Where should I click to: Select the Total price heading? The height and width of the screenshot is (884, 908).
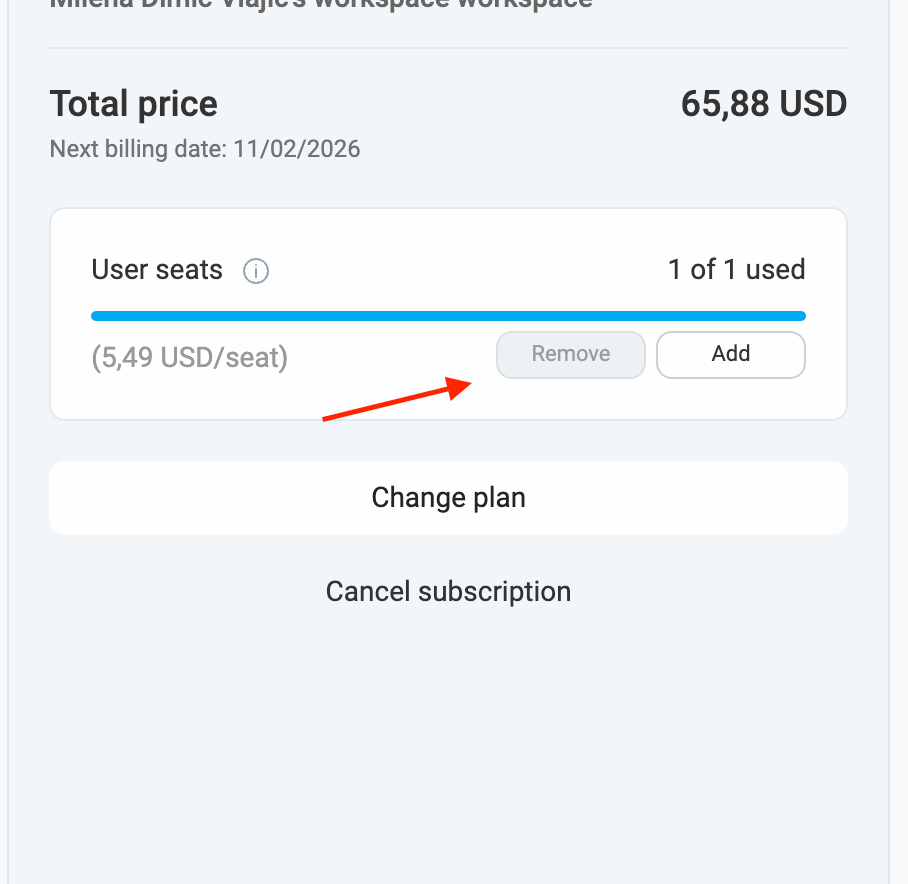point(133,104)
